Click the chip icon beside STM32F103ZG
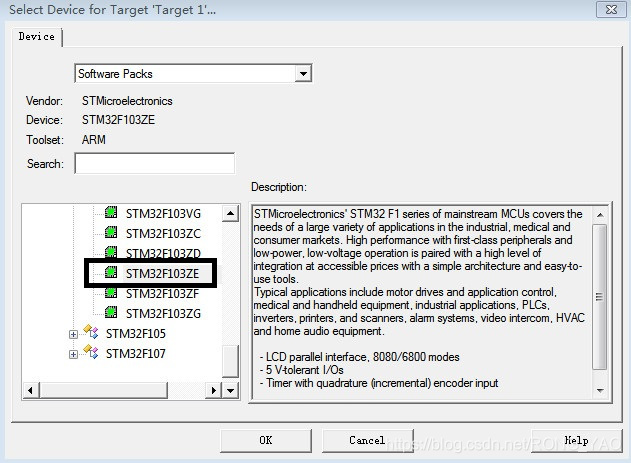631x463 pixels. pos(111,312)
